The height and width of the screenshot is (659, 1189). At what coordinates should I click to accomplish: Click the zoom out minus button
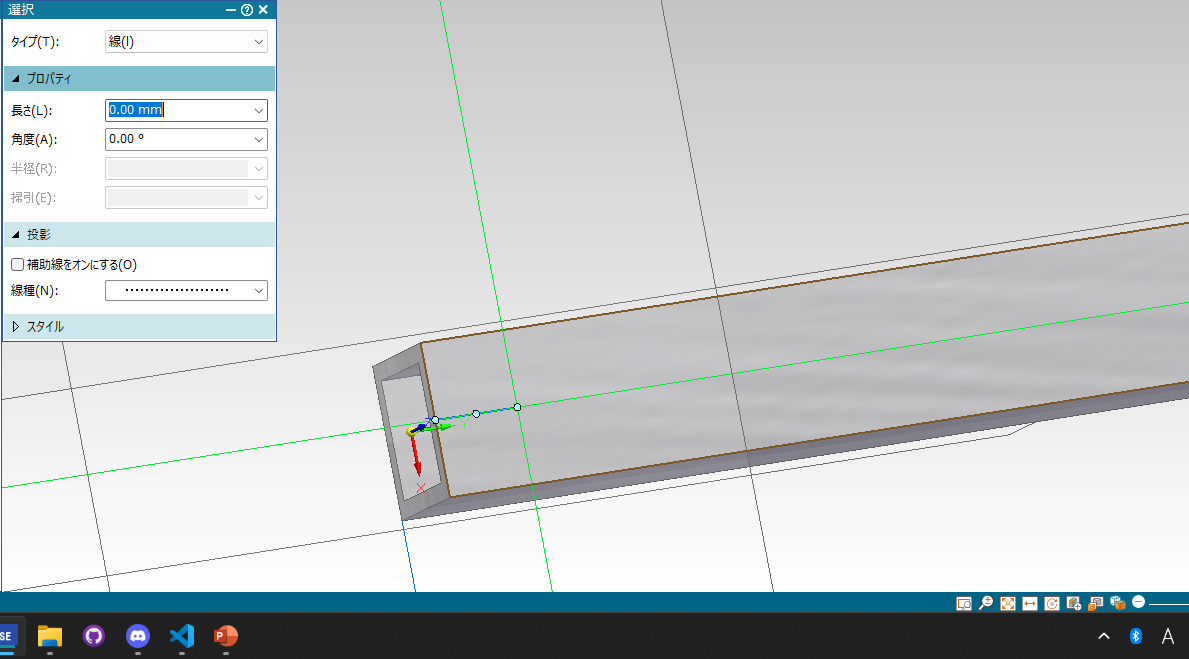pyautogui.click(x=1138, y=603)
